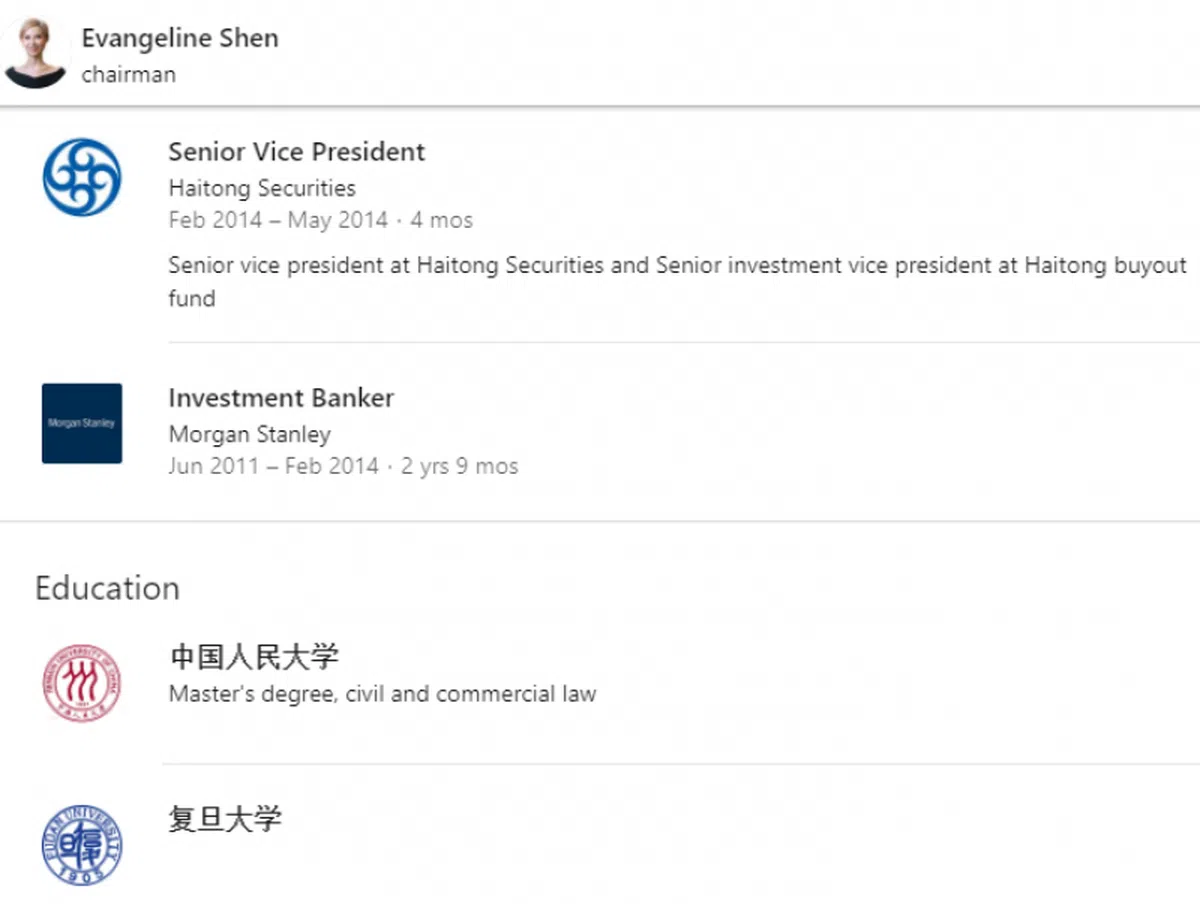Image resolution: width=1200 pixels, height=904 pixels.
Task: Open the Morgan Stanley navy logo
Action: pyautogui.click(x=82, y=423)
